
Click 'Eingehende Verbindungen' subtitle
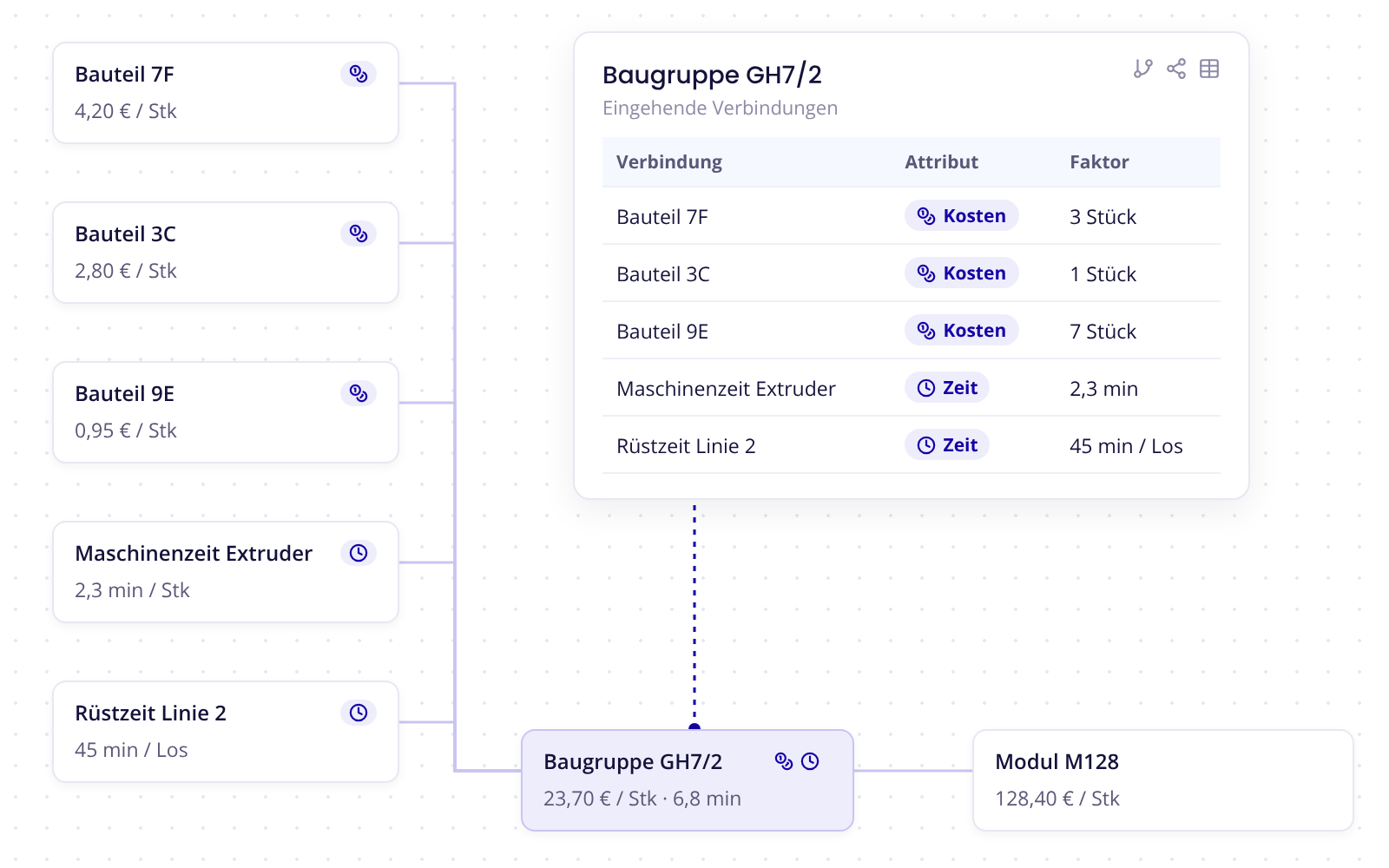(721, 108)
